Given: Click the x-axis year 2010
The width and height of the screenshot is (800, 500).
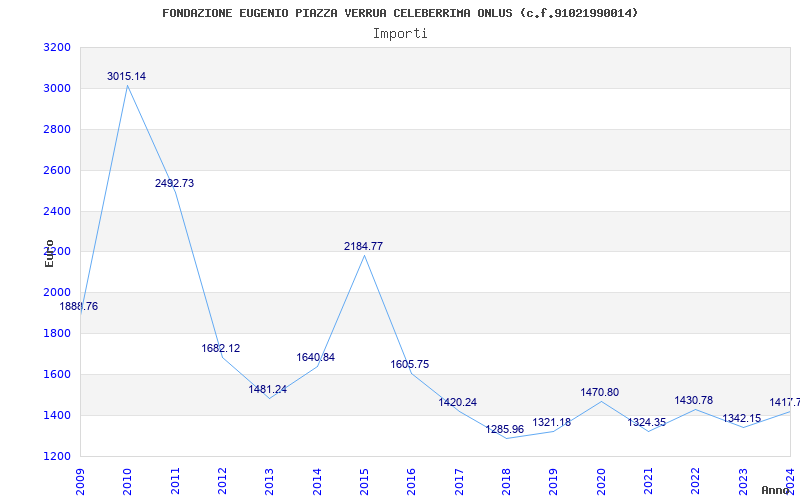Looking at the screenshot, I should click(128, 481).
